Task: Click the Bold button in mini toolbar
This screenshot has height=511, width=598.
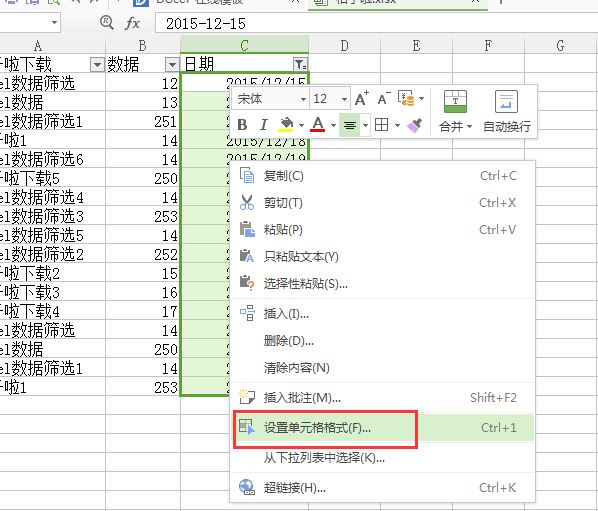Action: (242, 125)
